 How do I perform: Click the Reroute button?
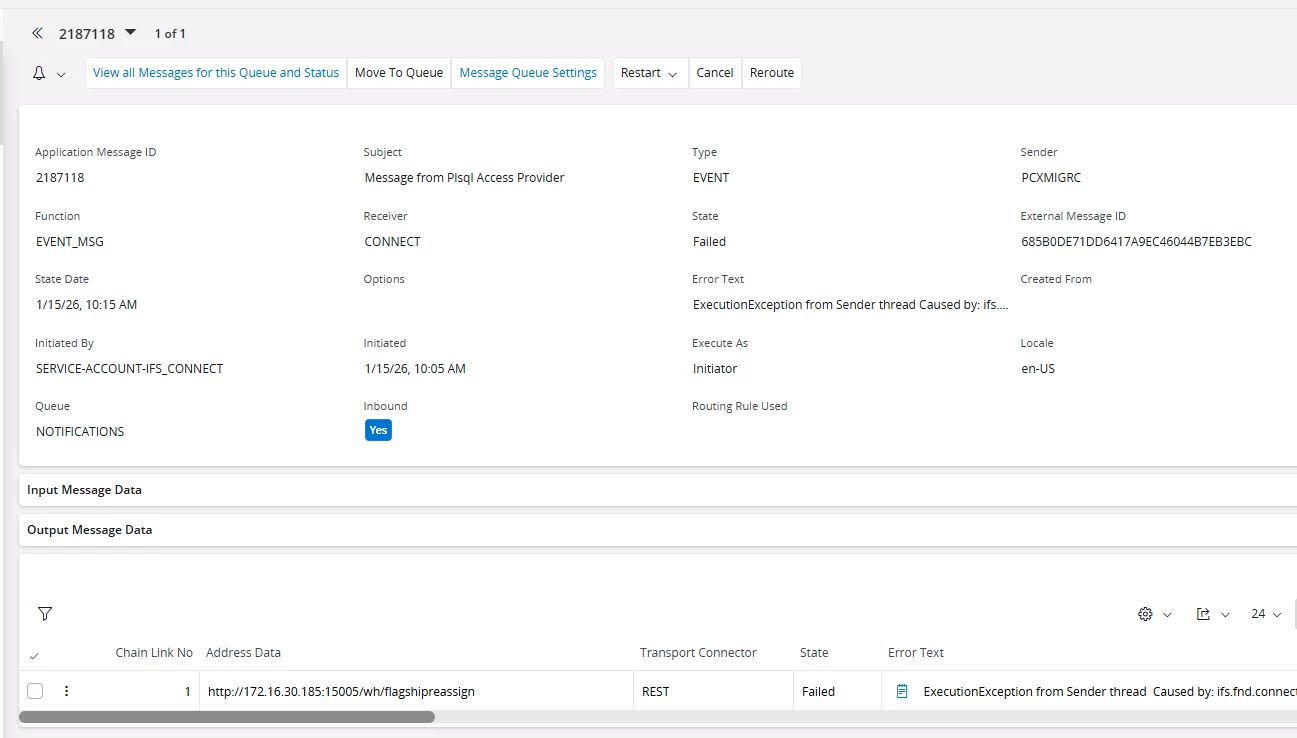771,73
